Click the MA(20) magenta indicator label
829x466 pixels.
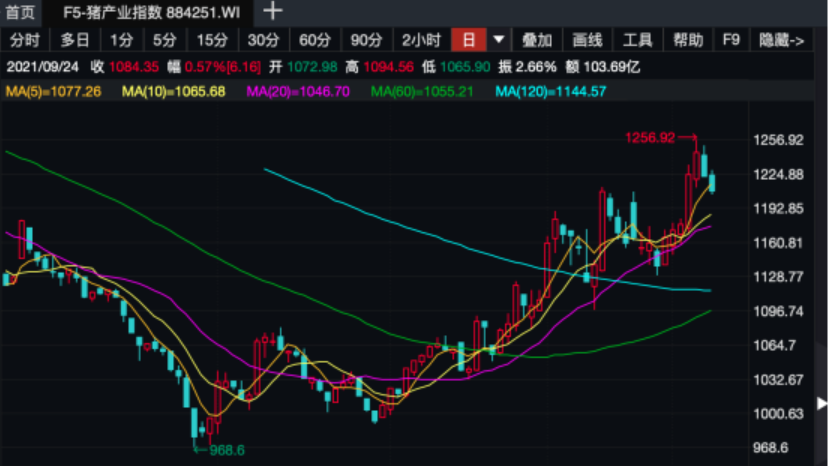tap(299, 91)
